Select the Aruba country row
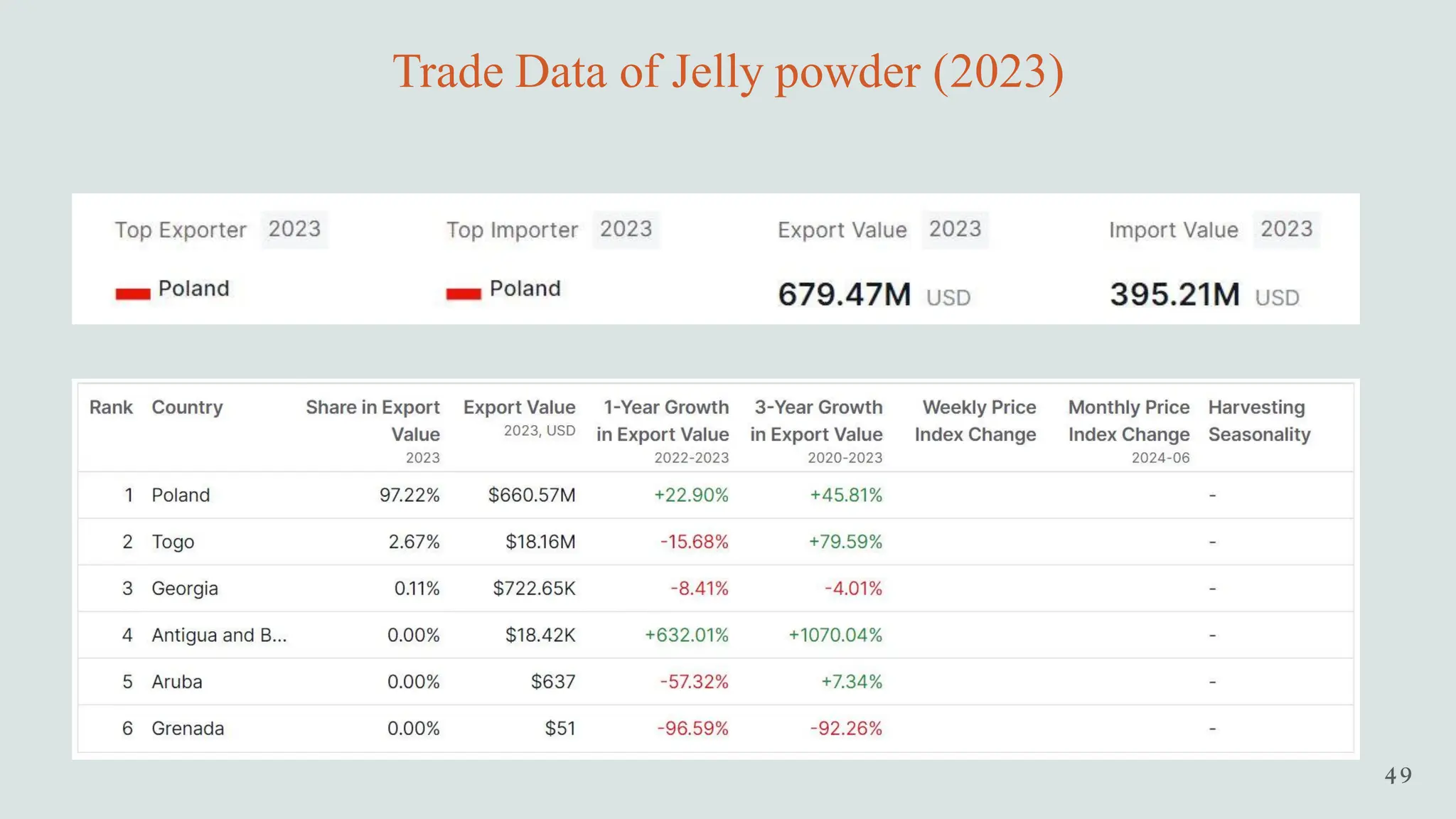The height and width of the screenshot is (819, 1456). [x=715, y=682]
